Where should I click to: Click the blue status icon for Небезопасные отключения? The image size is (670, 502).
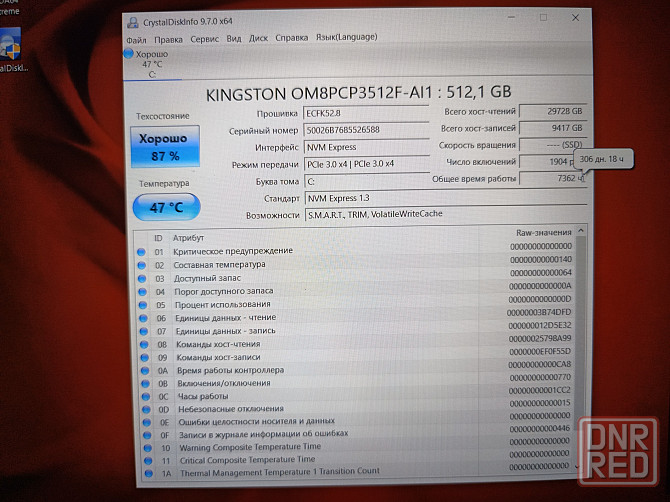pos(147,409)
